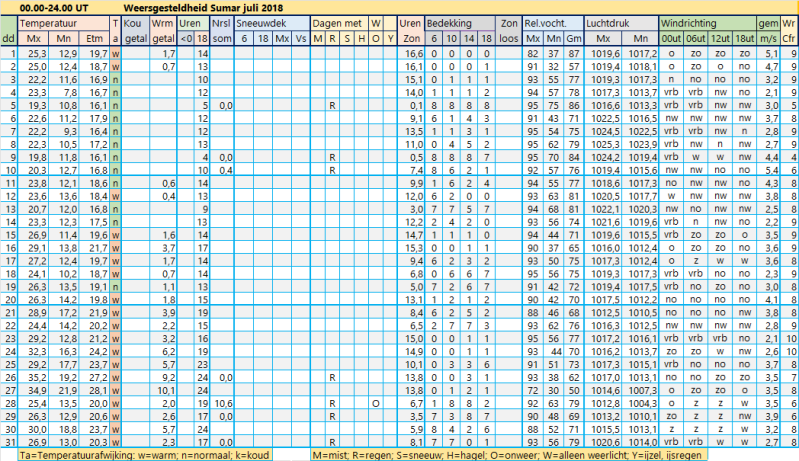Click the "dd" day column header
The height and width of the screenshot is (461, 799).
pyautogui.click(x=9, y=37)
